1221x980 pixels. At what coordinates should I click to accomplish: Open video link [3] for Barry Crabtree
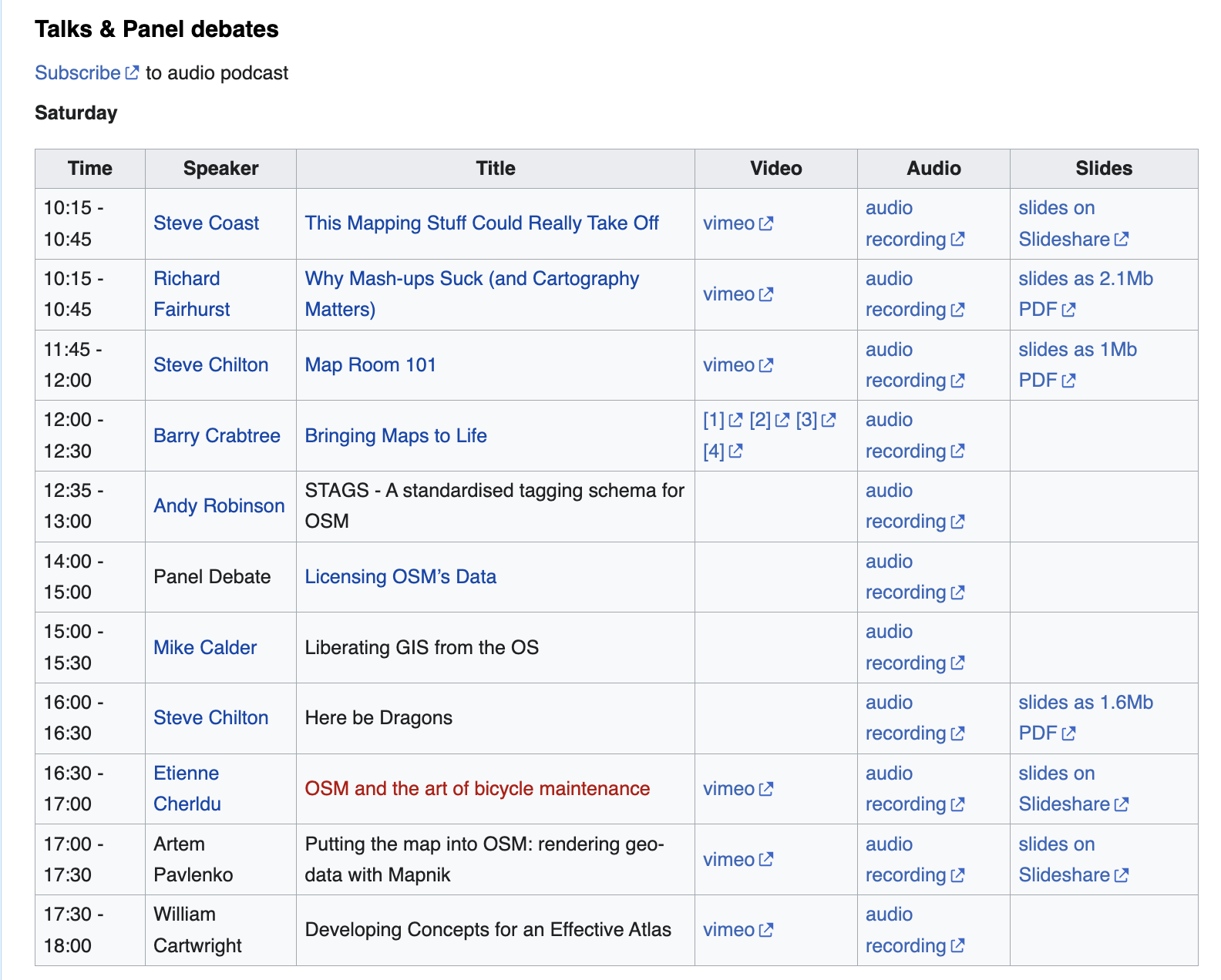click(x=816, y=420)
